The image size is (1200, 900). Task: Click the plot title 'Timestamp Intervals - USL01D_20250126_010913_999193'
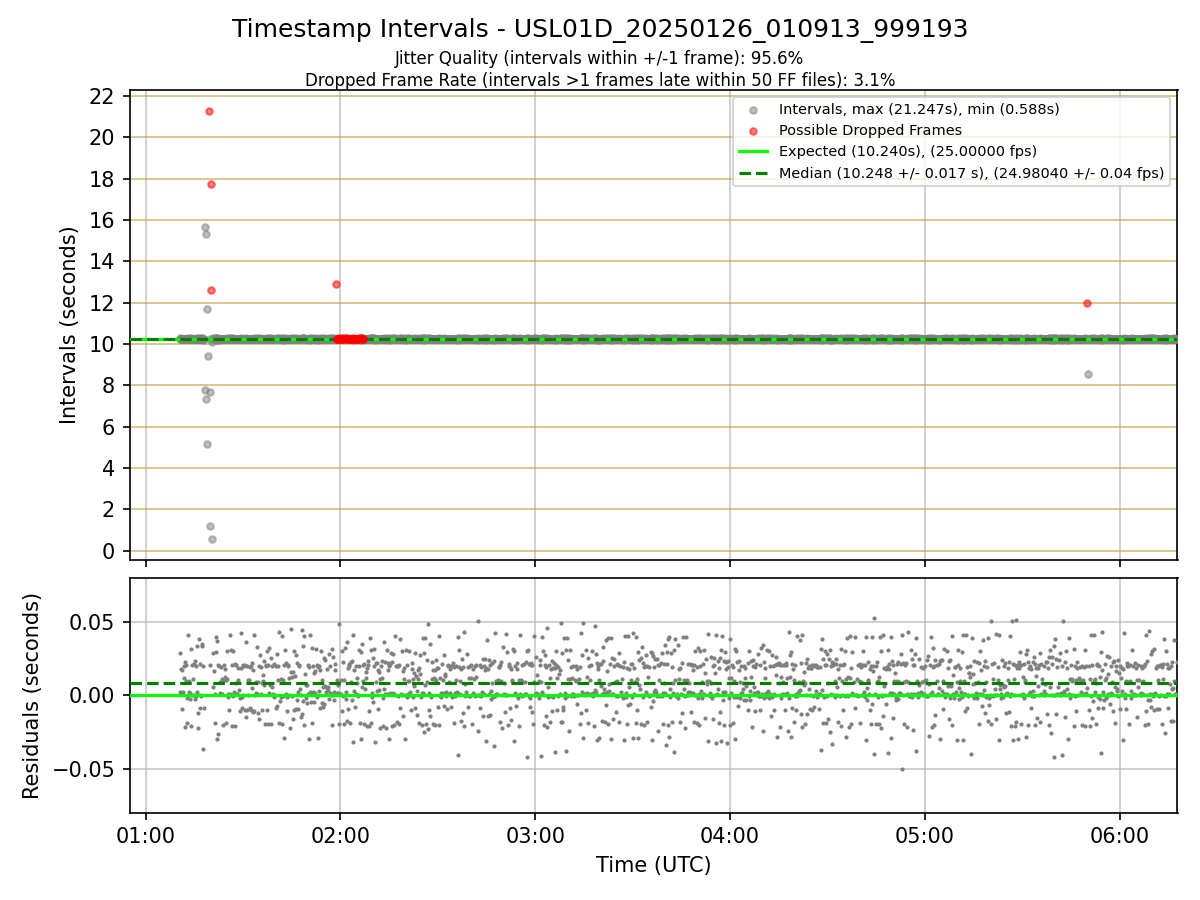click(x=600, y=29)
